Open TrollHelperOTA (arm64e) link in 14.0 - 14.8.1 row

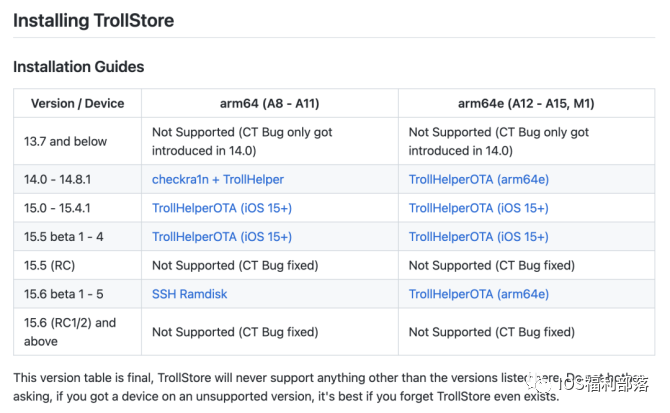point(478,179)
